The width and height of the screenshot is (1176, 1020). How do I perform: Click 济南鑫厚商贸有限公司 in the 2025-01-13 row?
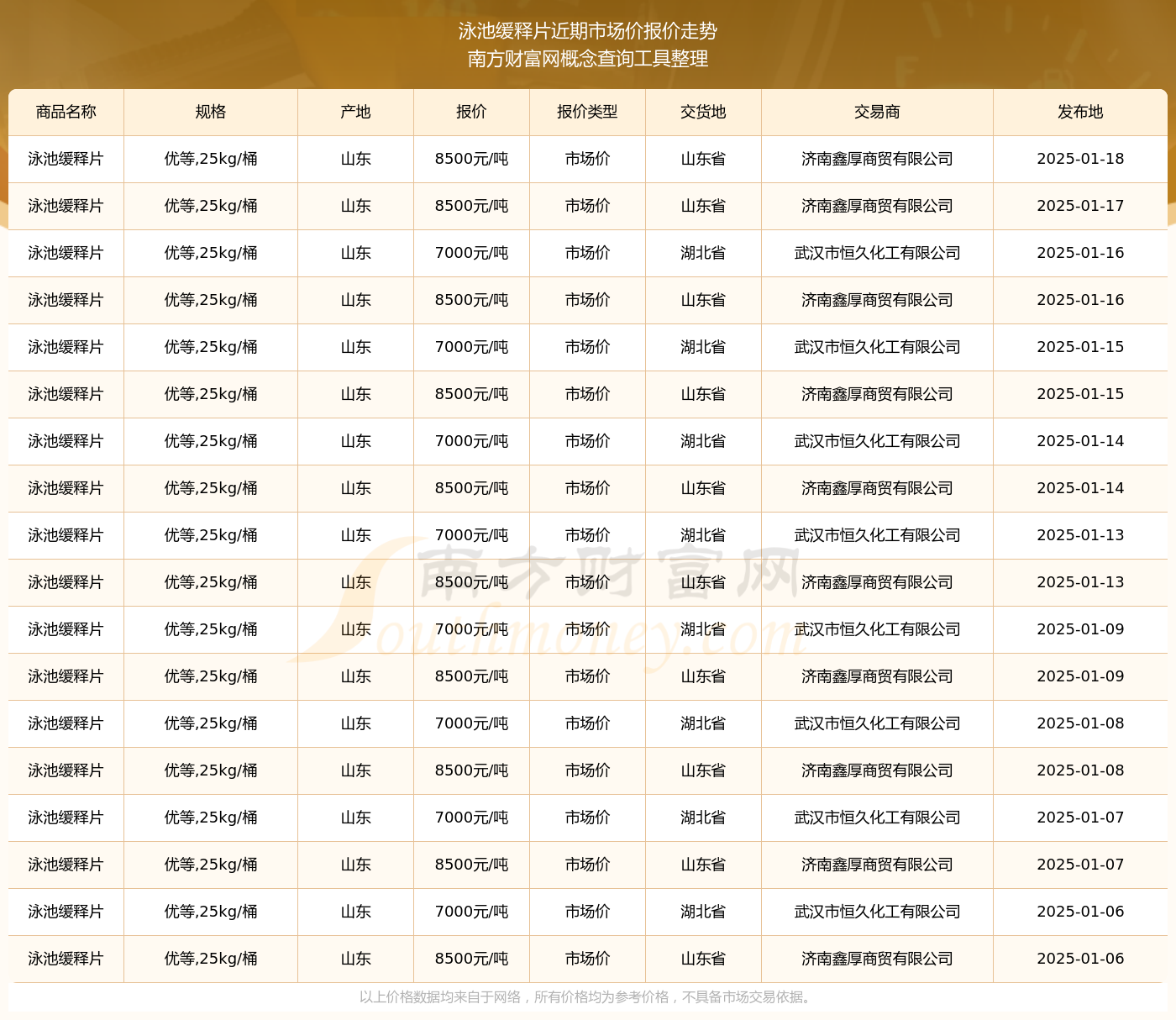click(x=877, y=582)
